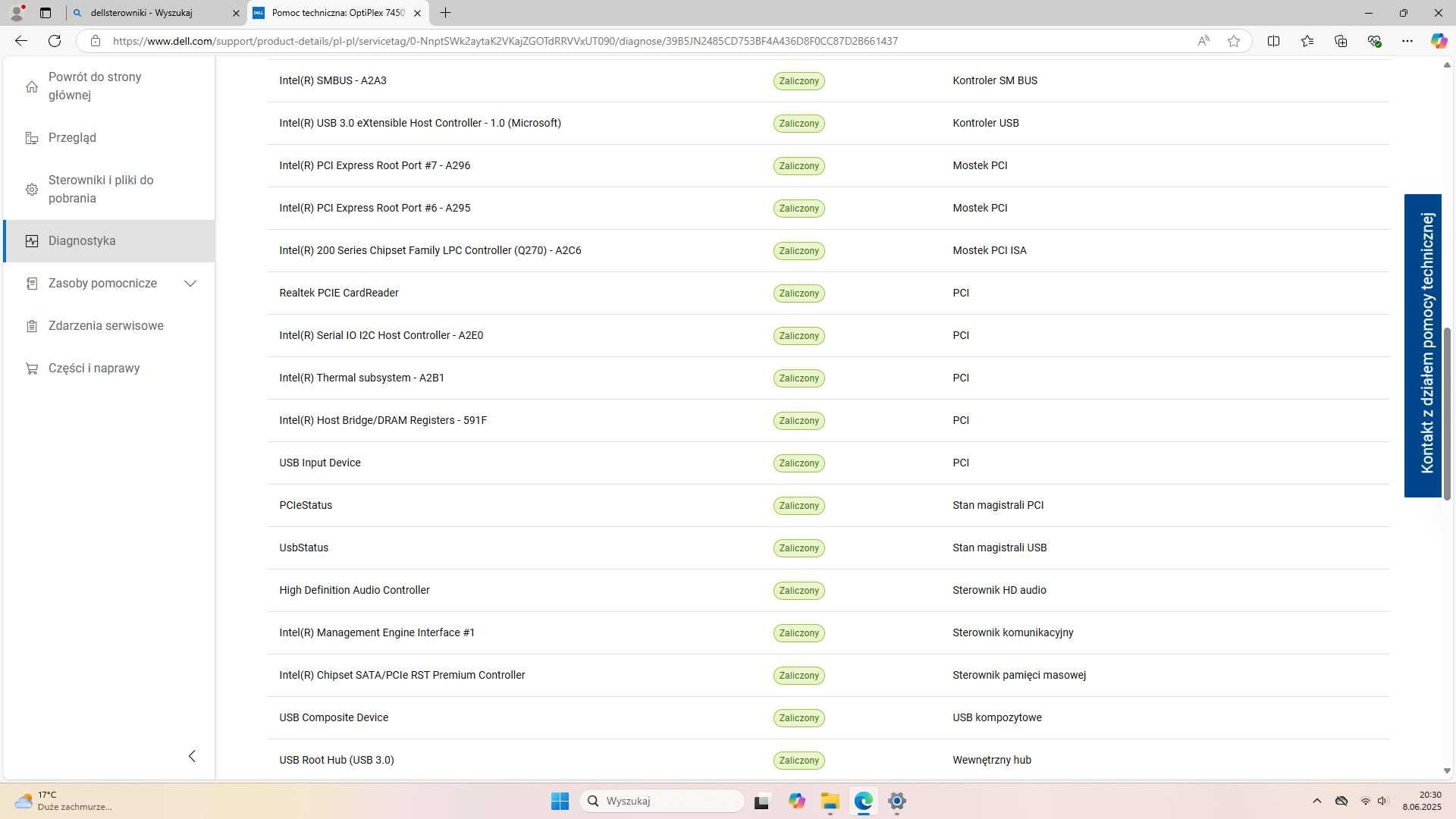Open Edge settings and more menu
The width and height of the screenshot is (1456, 819).
(1407, 41)
